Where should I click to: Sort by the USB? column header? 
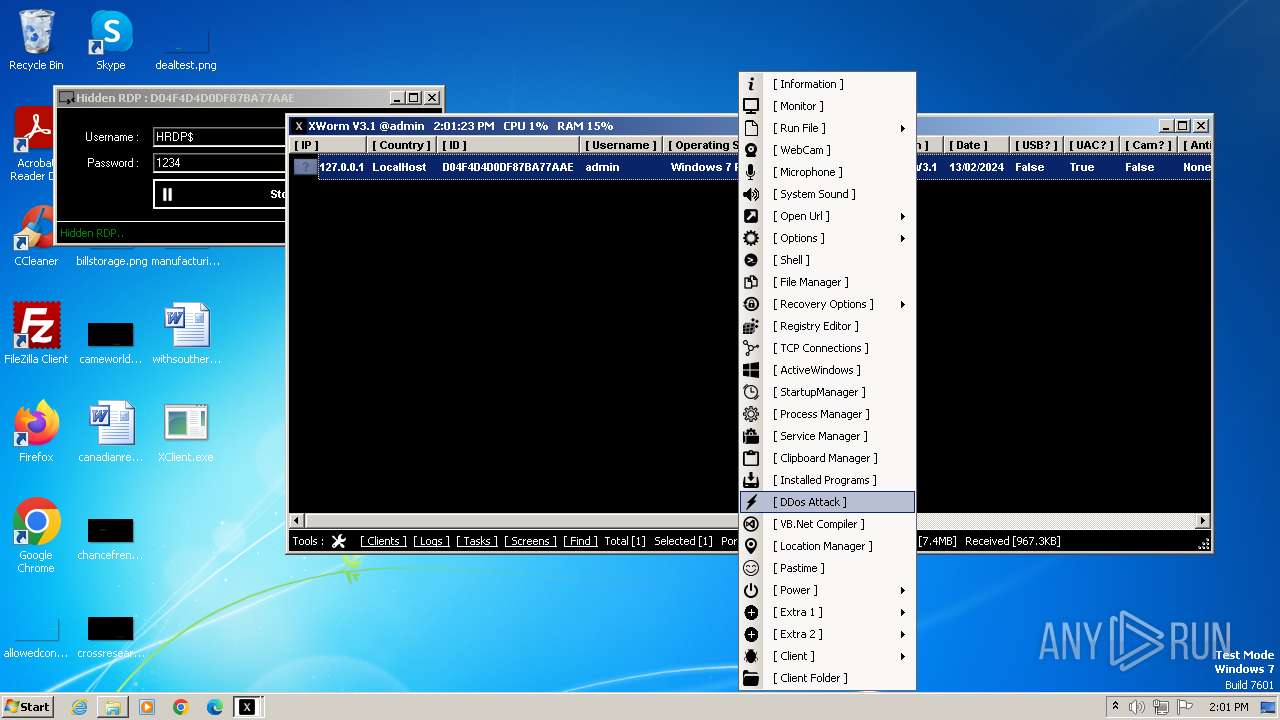coord(1037,145)
